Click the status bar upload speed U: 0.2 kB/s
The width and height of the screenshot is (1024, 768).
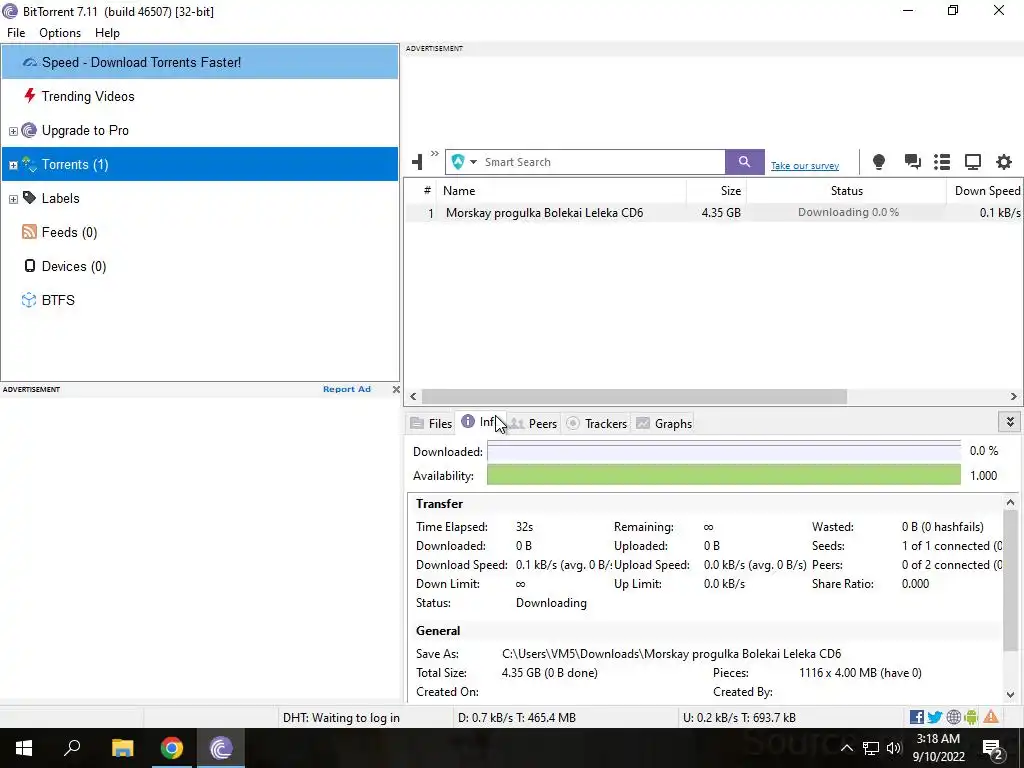(739, 718)
